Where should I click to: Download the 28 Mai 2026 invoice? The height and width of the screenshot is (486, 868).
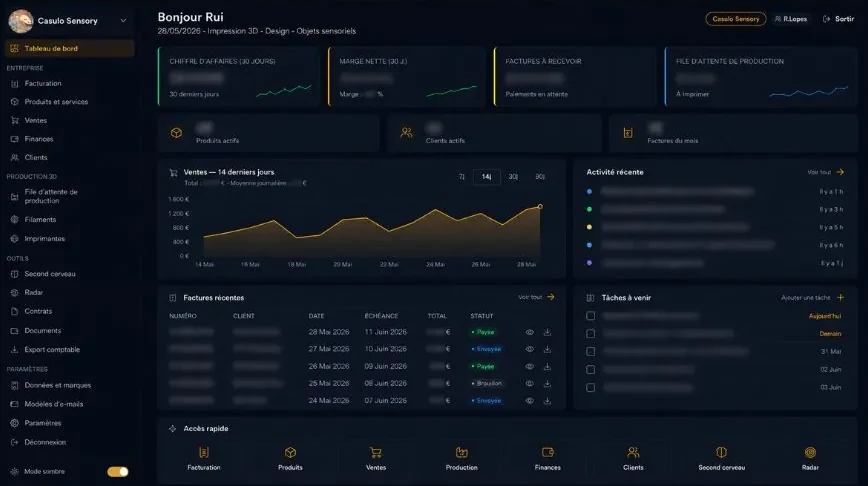pyautogui.click(x=547, y=332)
